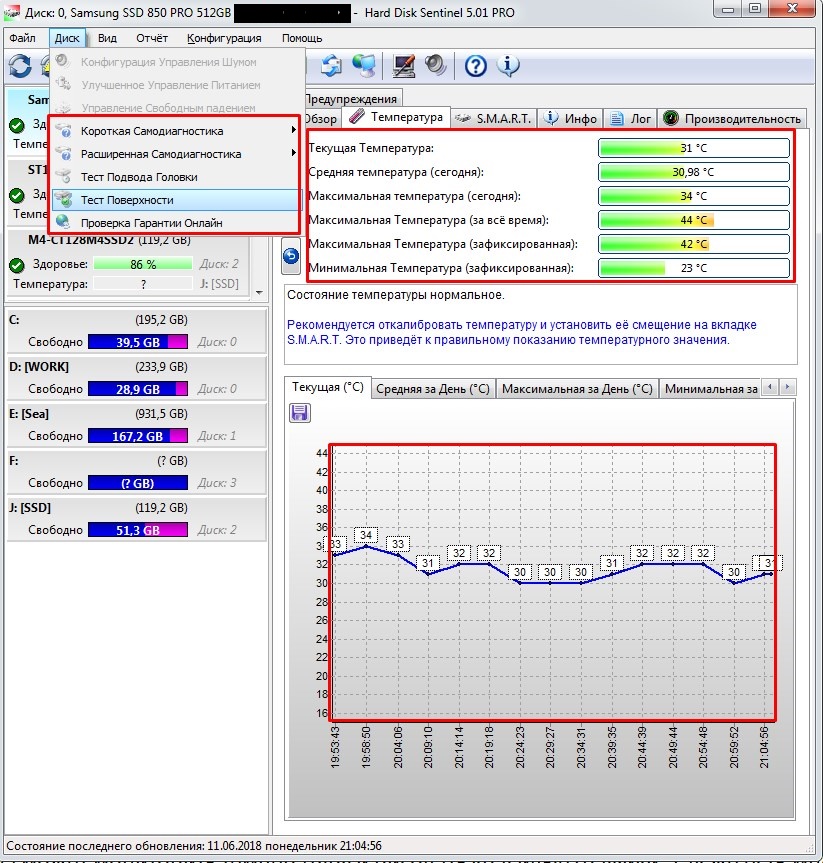
Task: Click the blue Refresh arrows toolbar icon
Action: coord(20,66)
